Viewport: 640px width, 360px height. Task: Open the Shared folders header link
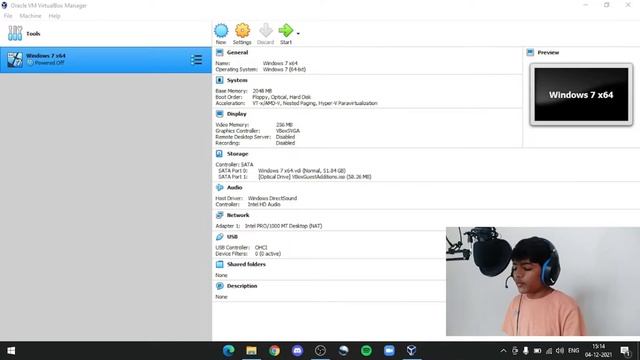tap(246, 264)
